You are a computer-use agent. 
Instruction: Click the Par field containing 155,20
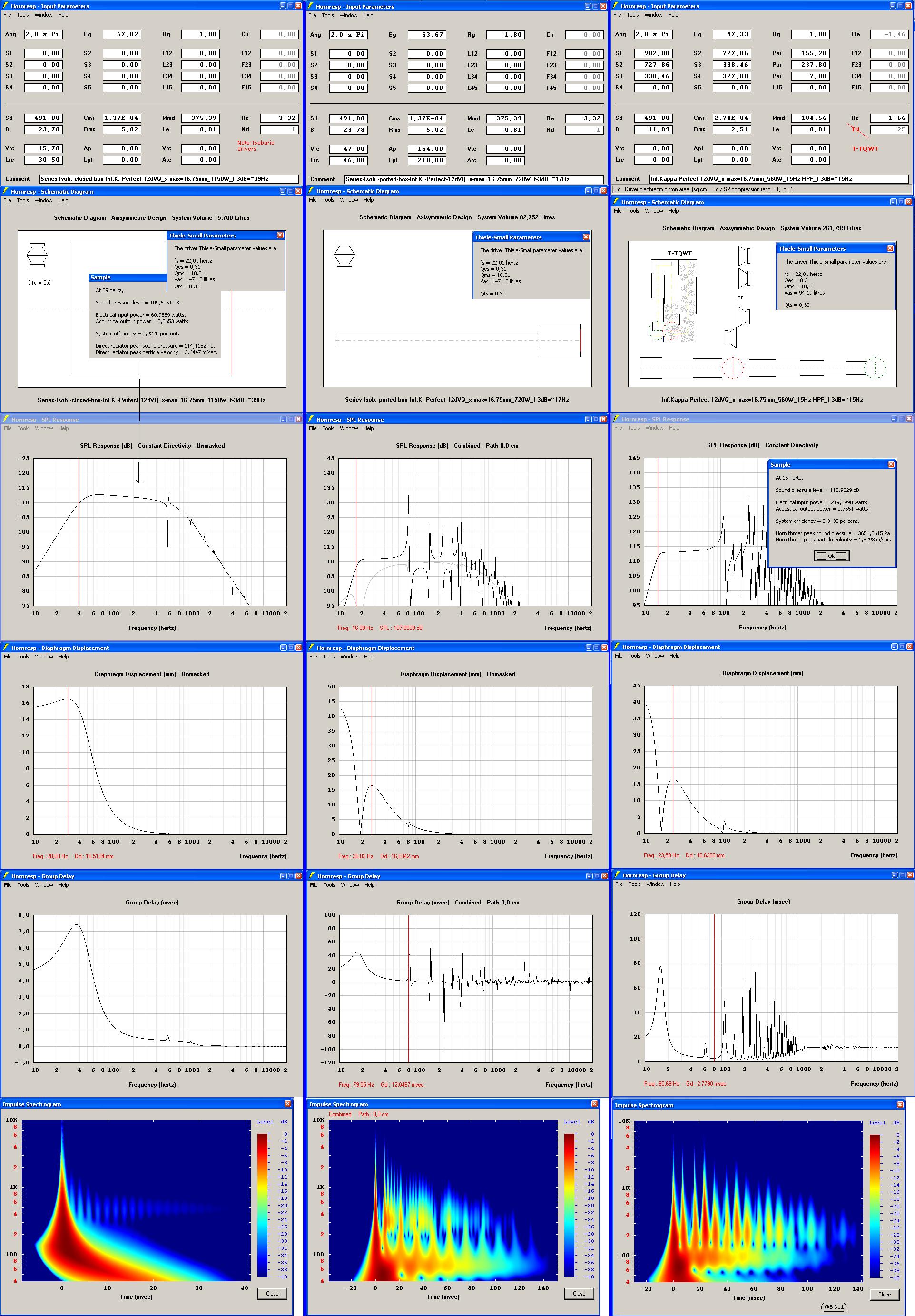tap(811, 53)
